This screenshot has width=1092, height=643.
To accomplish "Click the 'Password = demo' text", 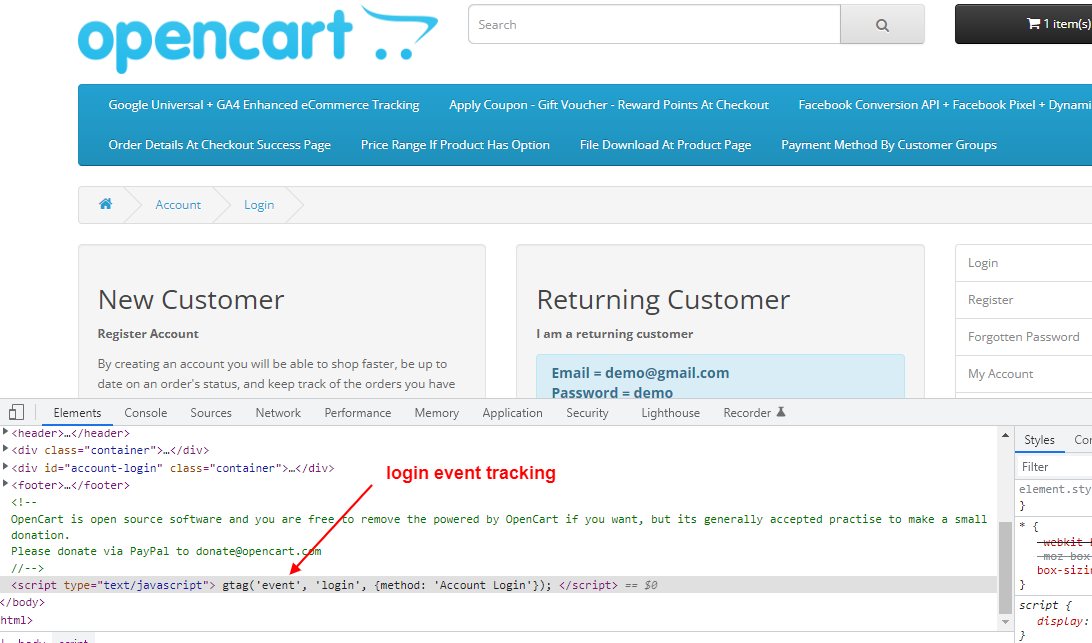I will tap(612, 392).
